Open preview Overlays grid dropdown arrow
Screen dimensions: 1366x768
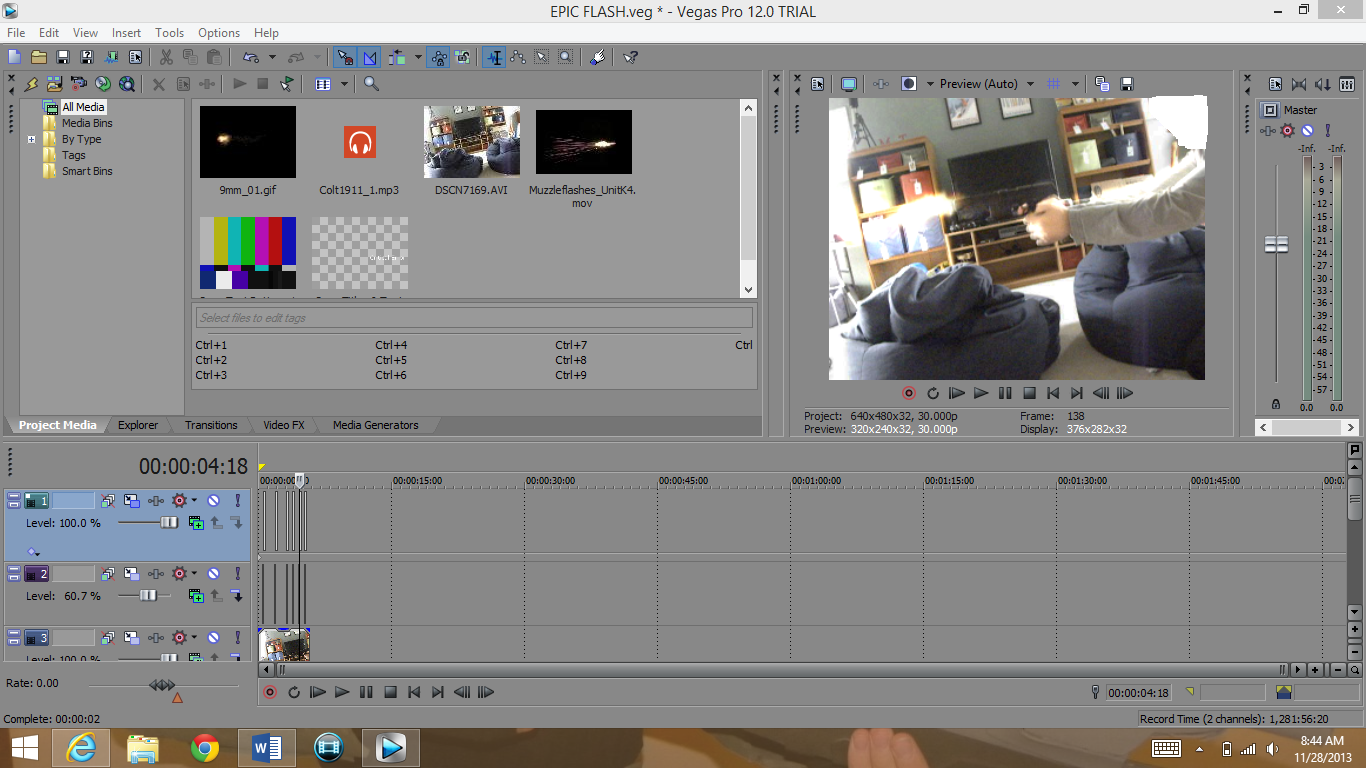1075,84
